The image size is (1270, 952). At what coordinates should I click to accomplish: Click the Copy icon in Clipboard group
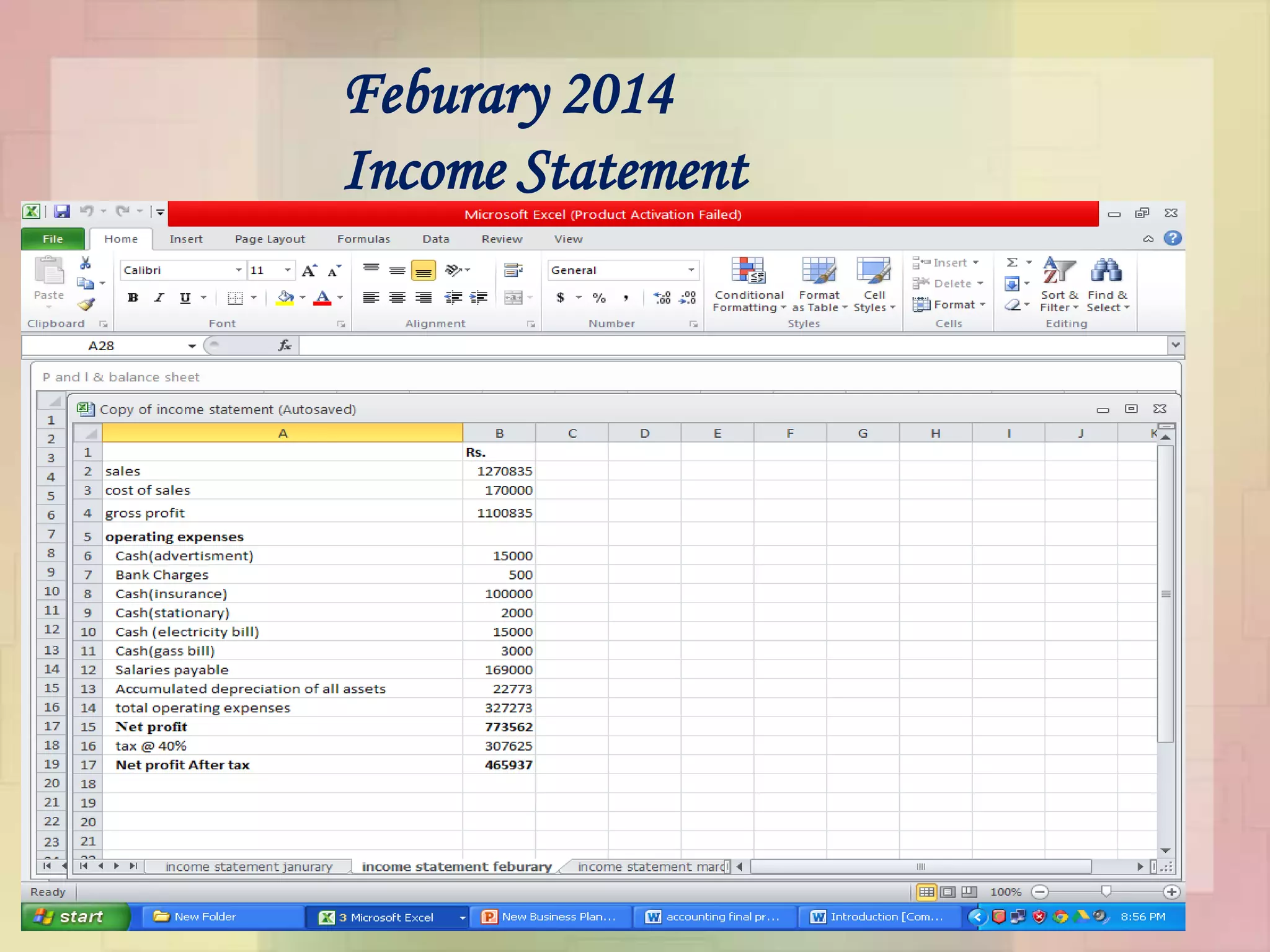click(86, 283)
